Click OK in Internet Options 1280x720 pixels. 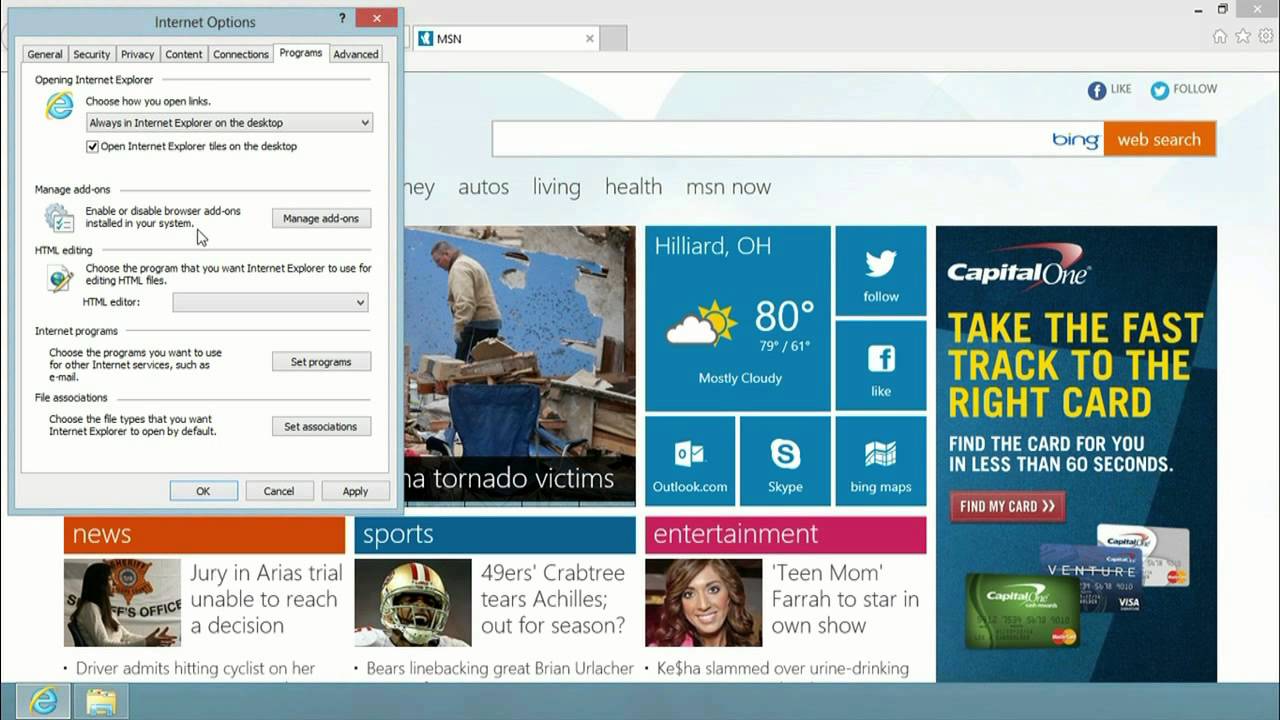tap(203, 491)
